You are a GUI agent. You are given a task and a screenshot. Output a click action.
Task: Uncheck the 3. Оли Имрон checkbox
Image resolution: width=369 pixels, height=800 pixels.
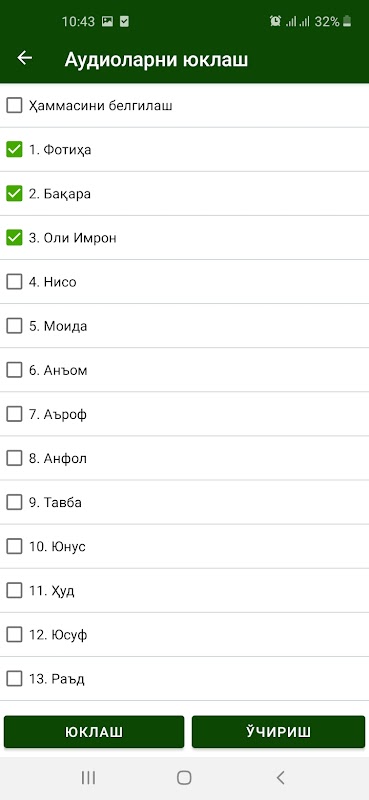pos(14,238)
